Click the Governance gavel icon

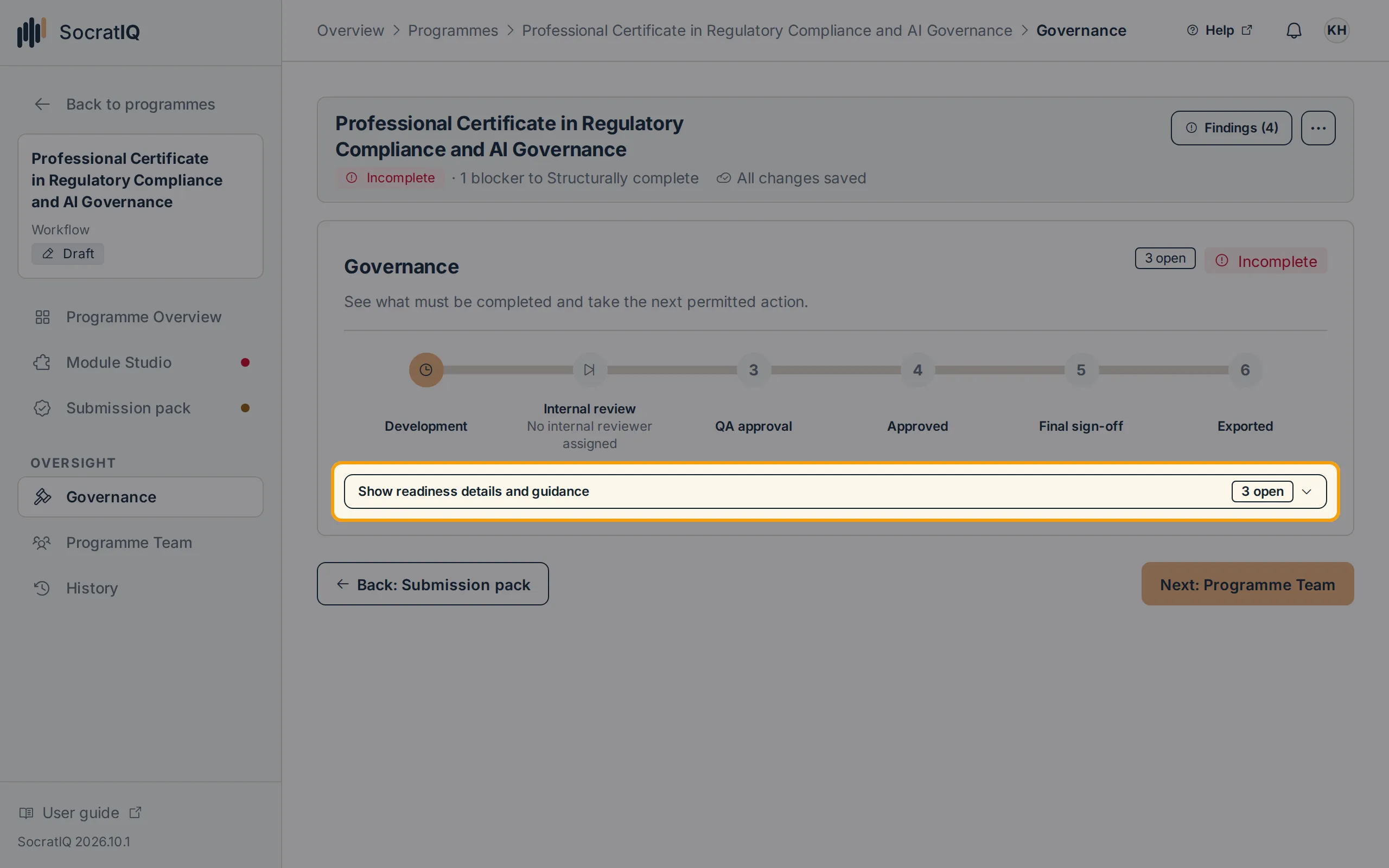coord(42,496)
